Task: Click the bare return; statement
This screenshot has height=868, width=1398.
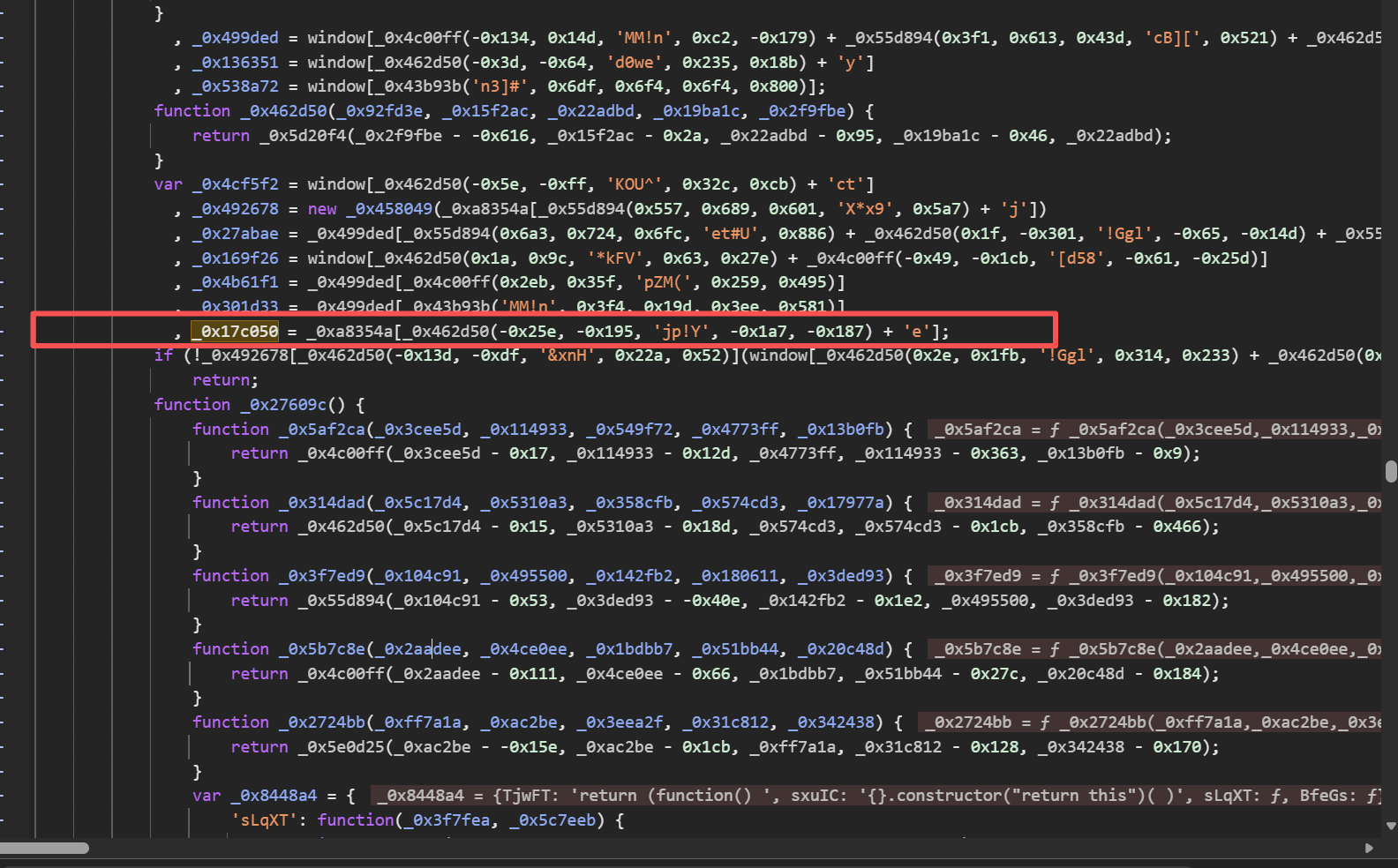Action: [x=225, y=380]
